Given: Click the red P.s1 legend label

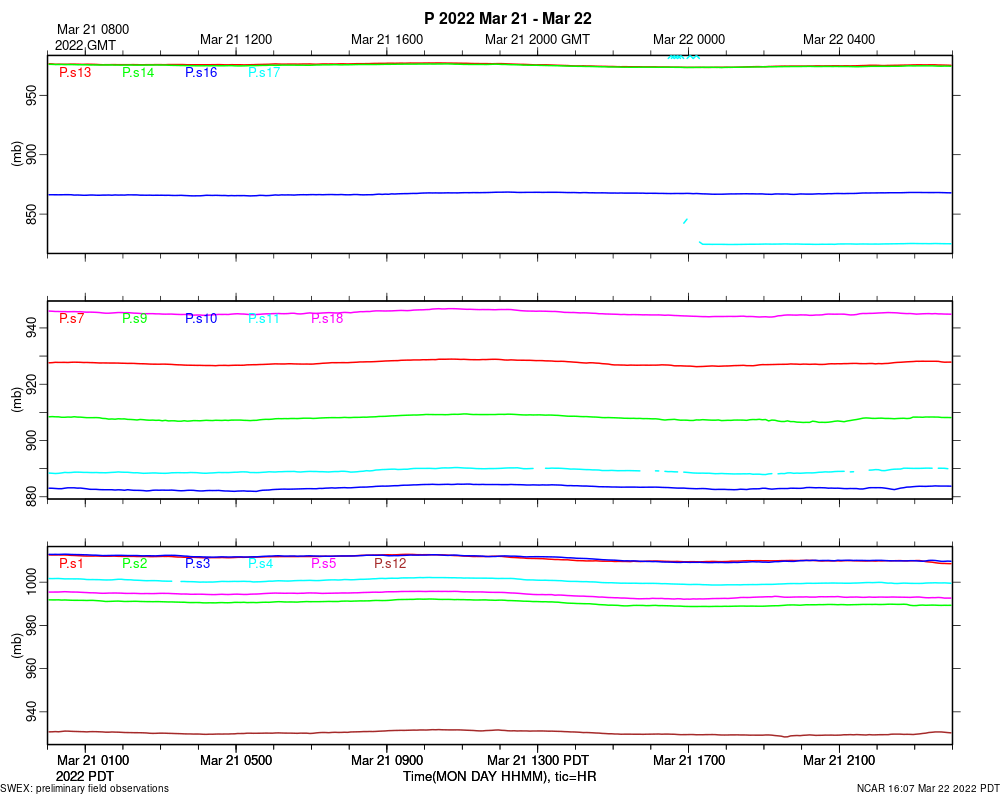Looking at the screenshot, I should tap(72, 564).
